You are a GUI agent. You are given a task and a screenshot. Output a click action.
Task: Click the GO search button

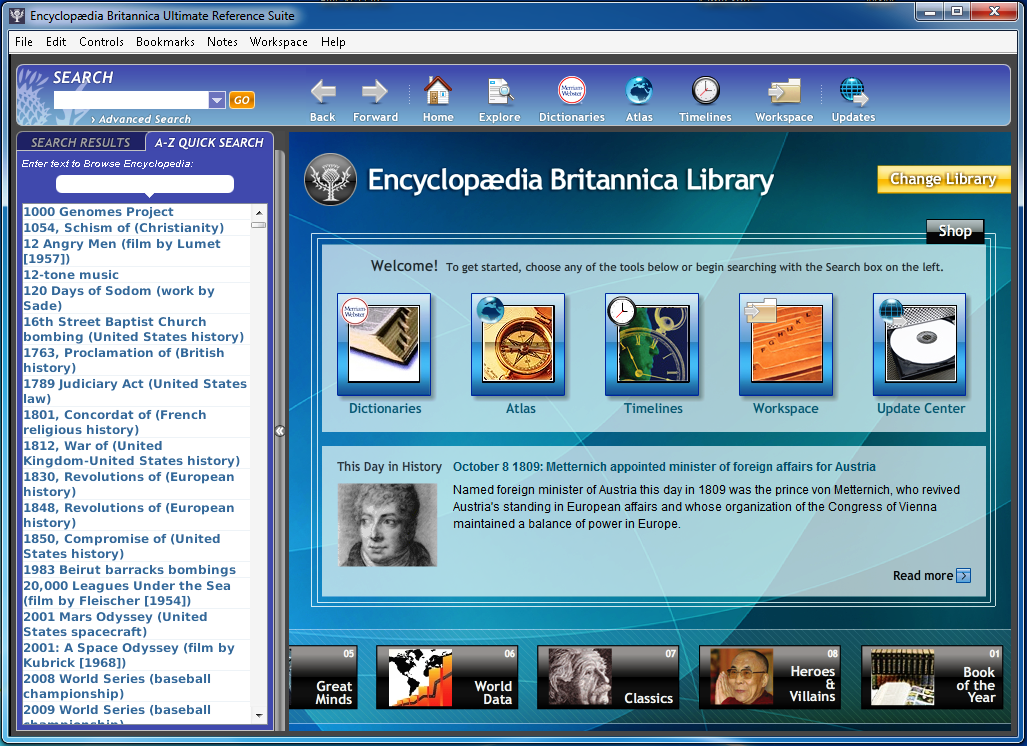(x=242, y=100)
